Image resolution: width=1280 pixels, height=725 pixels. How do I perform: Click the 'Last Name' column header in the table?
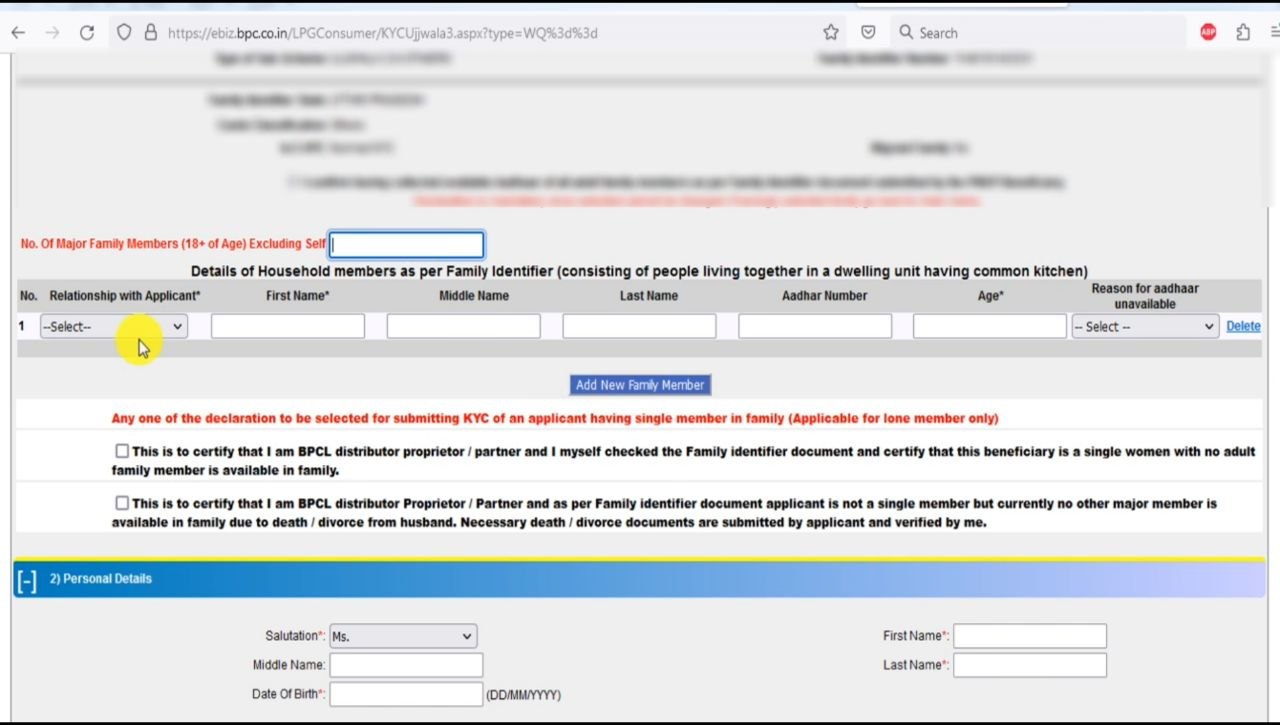pos(649,296)
